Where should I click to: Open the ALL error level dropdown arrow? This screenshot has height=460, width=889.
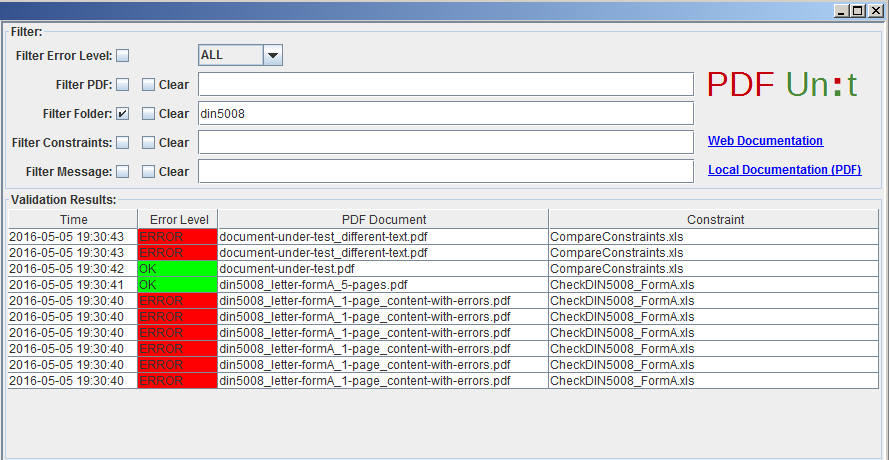273,55
